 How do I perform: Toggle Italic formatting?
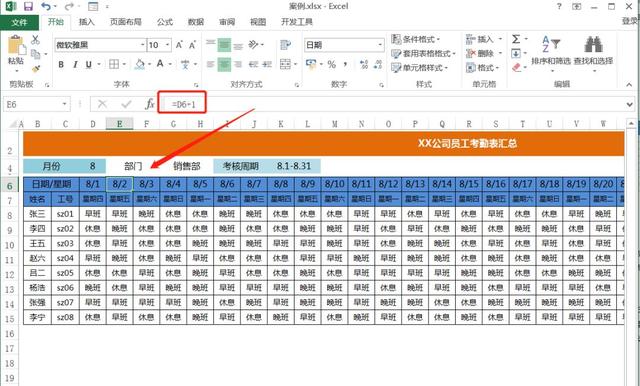tap(75, 64)
